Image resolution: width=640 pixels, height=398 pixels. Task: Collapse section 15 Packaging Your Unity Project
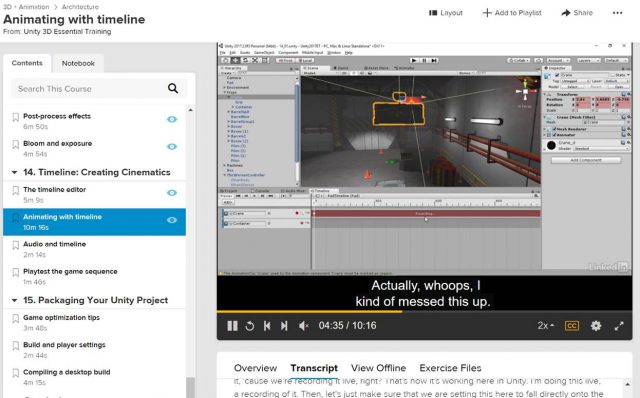pos(14,300)
